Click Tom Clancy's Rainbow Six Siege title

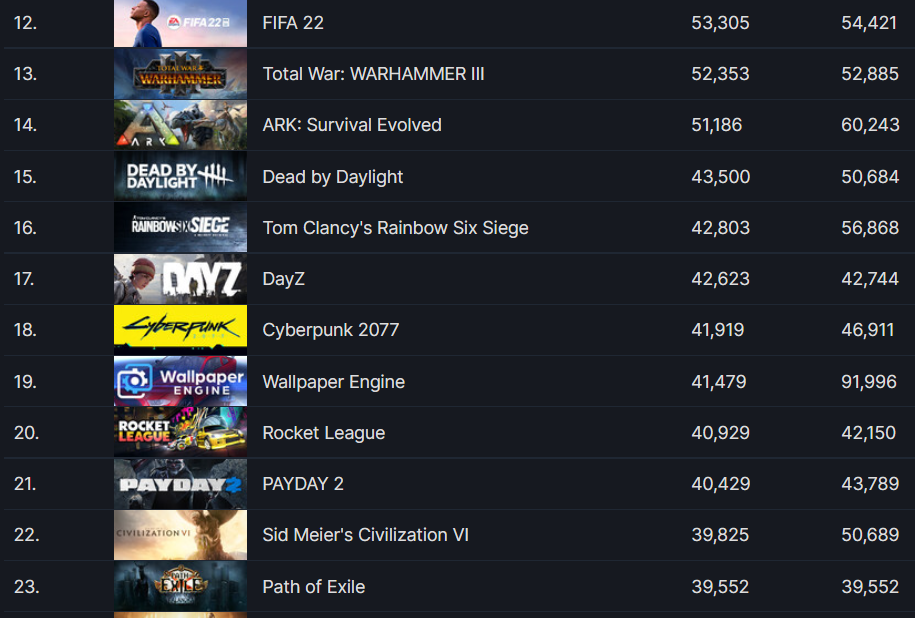tap(395, 228)
